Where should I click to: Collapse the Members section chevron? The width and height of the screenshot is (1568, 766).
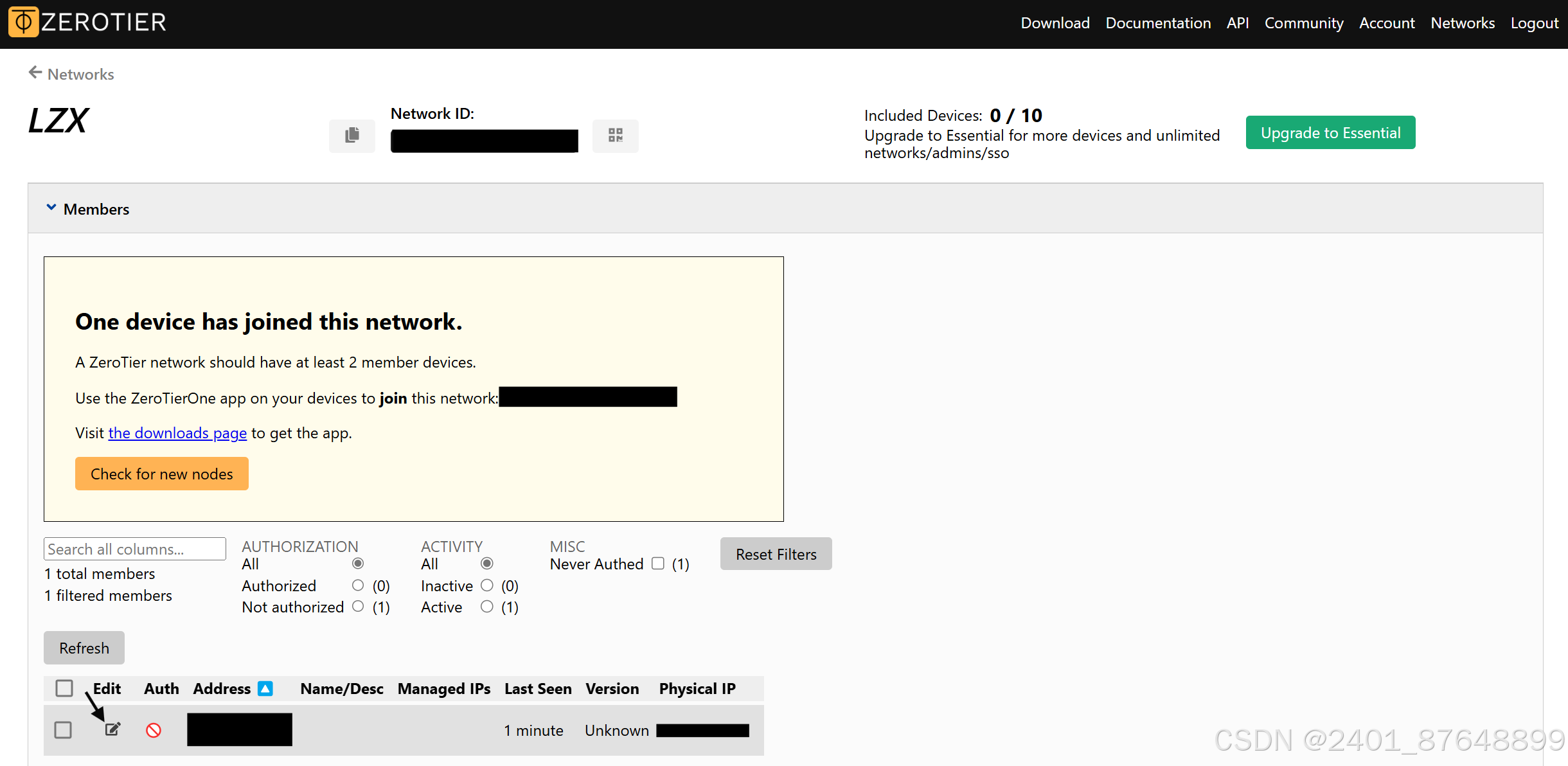pyautogui.click(x=51, y=208)
